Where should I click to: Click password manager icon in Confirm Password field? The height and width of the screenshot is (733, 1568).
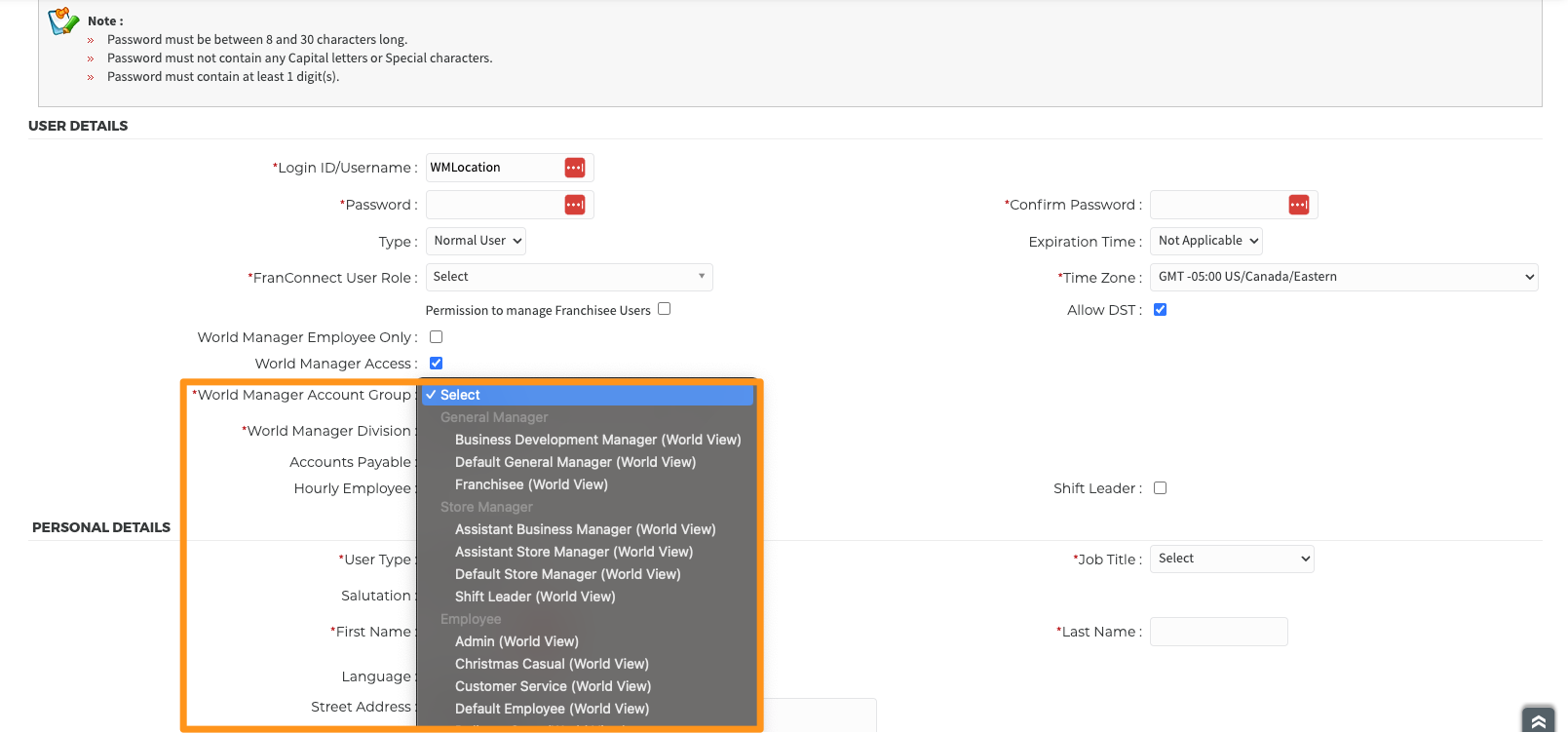point(1299,205)
